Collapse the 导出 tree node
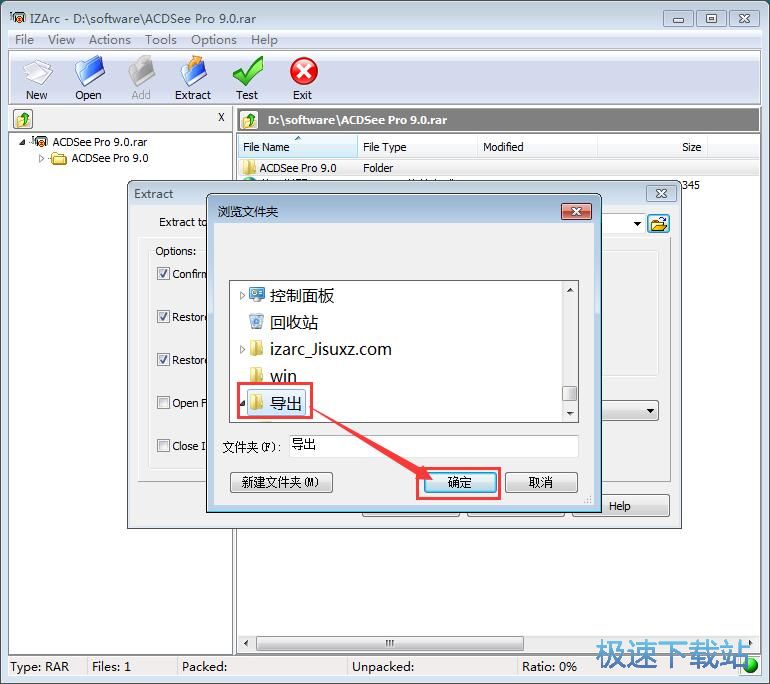 [x=242, y=403]
